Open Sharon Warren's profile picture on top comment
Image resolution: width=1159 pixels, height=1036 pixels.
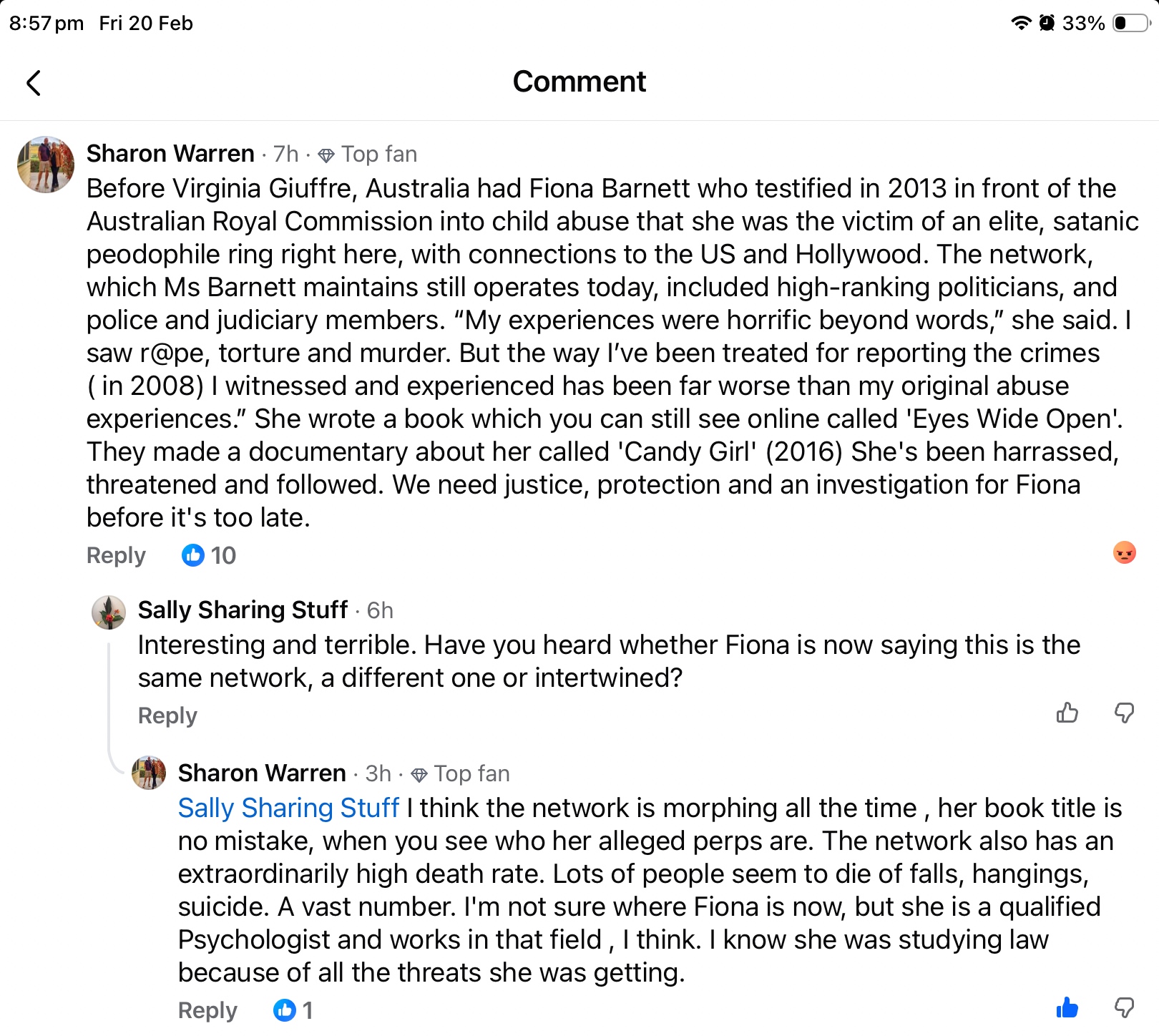pyautogui.click(x=46, y=165)
